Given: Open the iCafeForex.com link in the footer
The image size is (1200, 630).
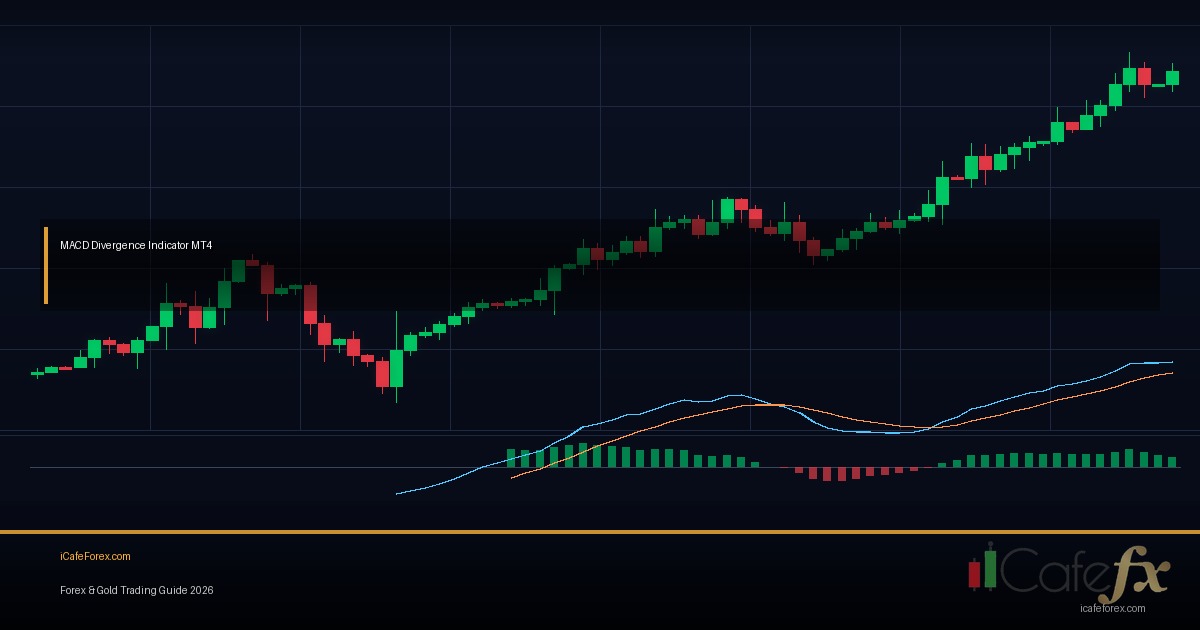Looking at the screenshot, I should (x=96, y=556).
